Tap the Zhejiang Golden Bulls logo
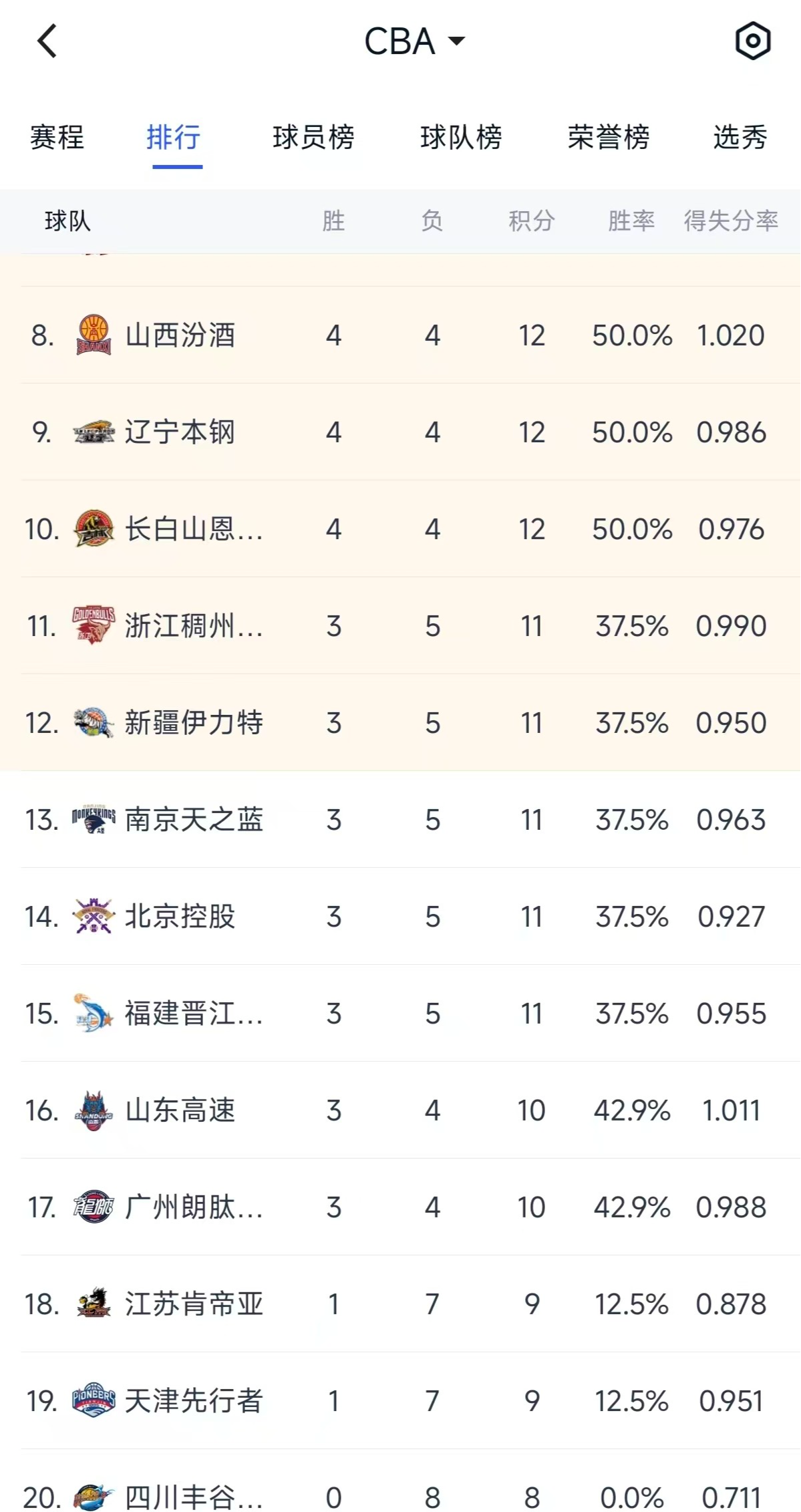This screenshot has width=801, height=1512. 94,626
